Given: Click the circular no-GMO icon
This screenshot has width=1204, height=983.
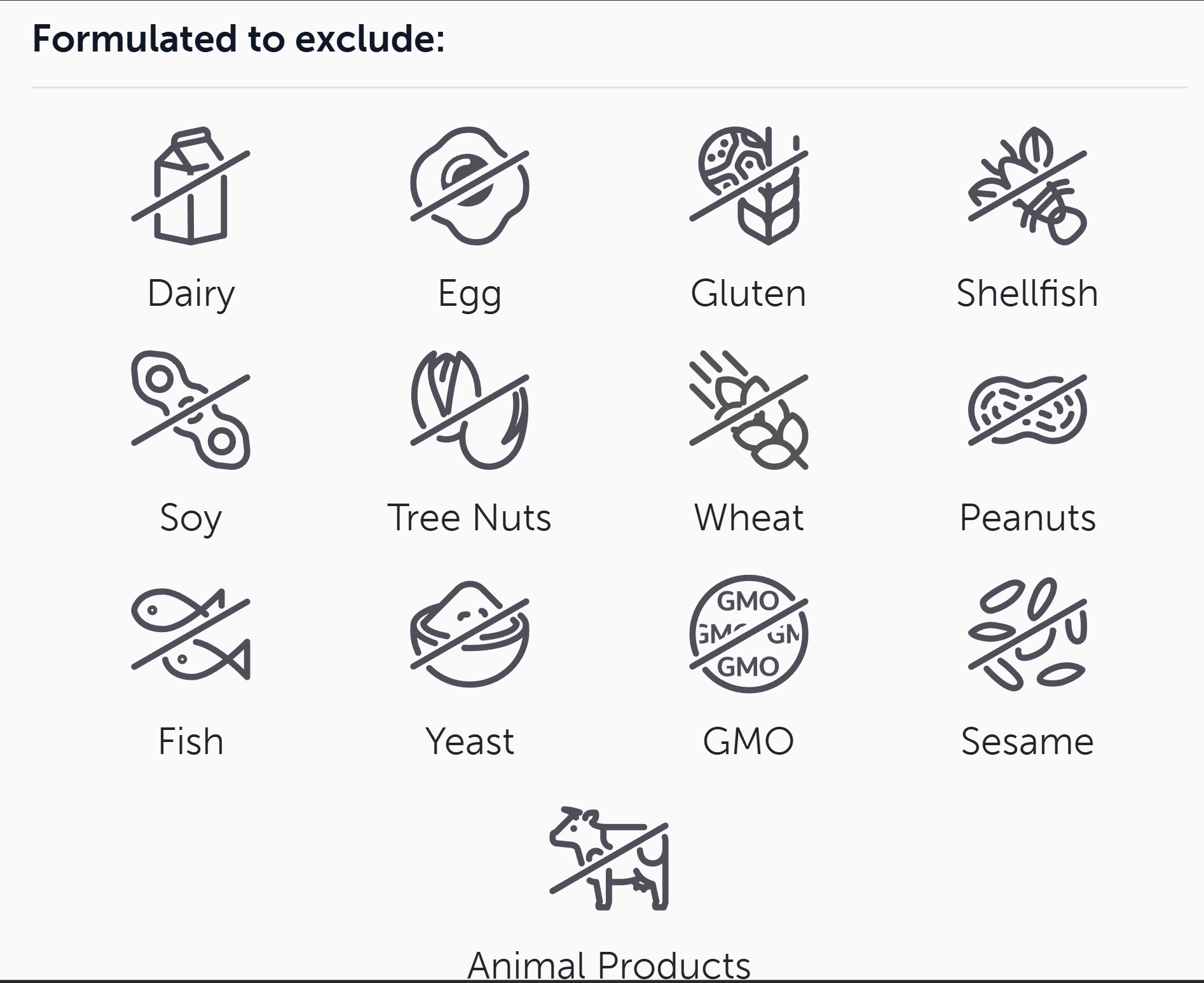Looking at the screenshot, I should [748, 634].
